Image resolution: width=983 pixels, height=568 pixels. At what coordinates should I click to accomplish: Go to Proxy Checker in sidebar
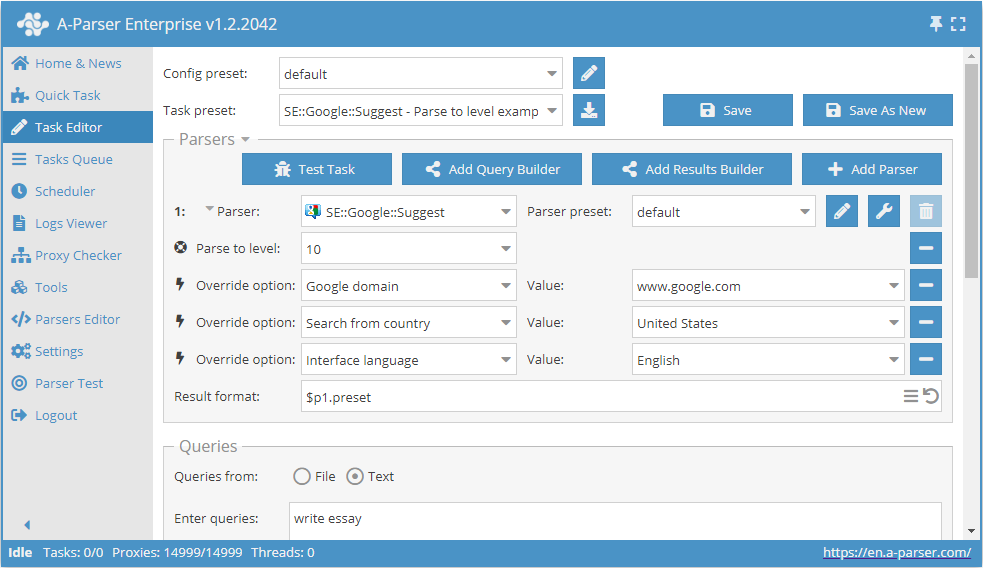78,255
